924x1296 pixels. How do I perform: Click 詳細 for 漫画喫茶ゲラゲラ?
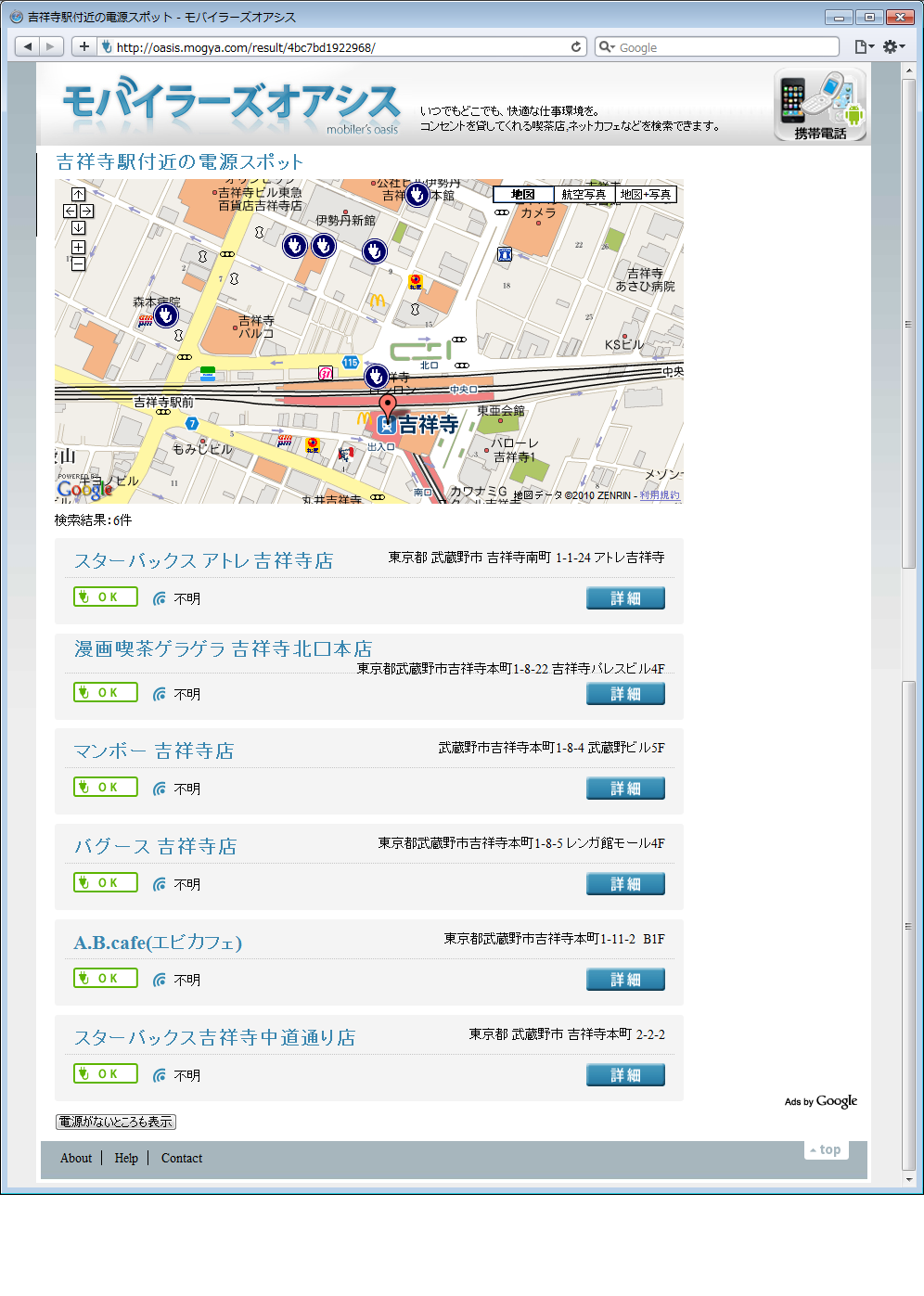tap(625, 694)
